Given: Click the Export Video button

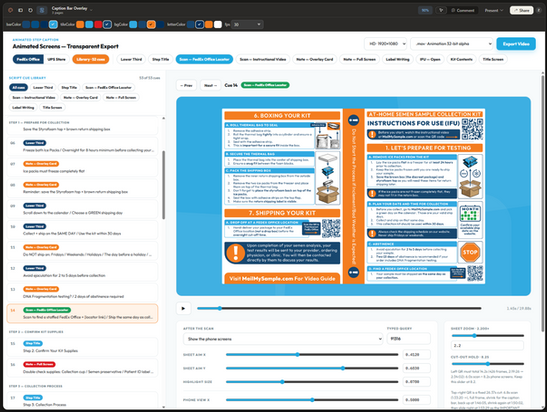Looking at the screenshot, I should (x=516, y=44).
